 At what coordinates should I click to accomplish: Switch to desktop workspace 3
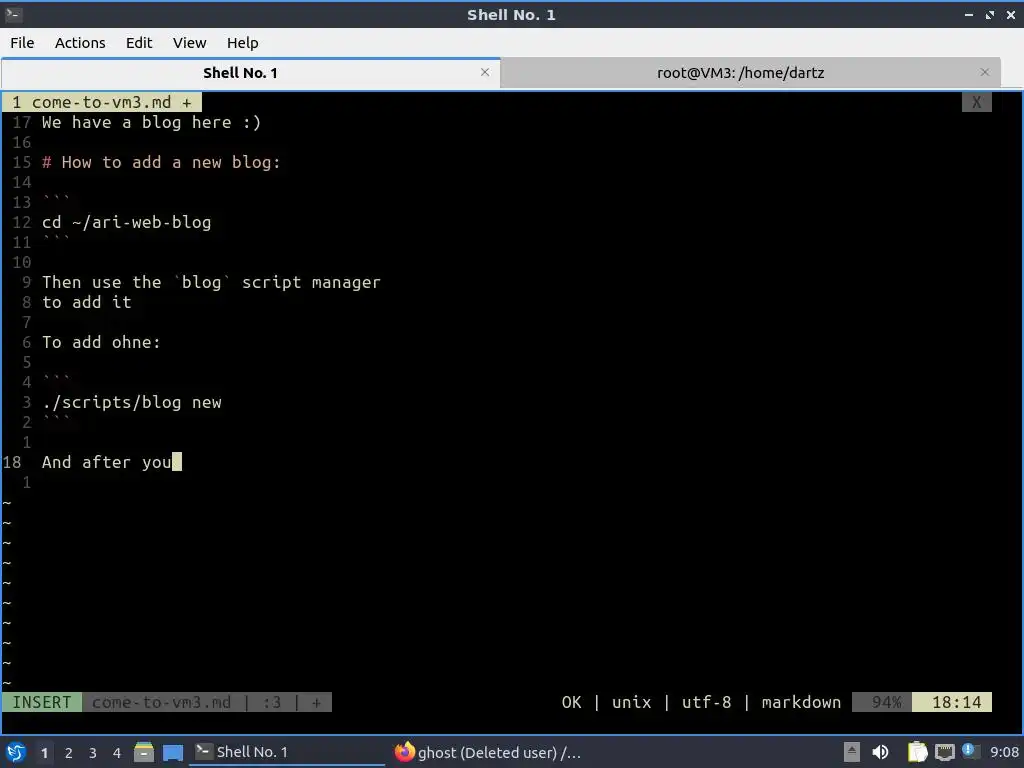tap(93, 752)
